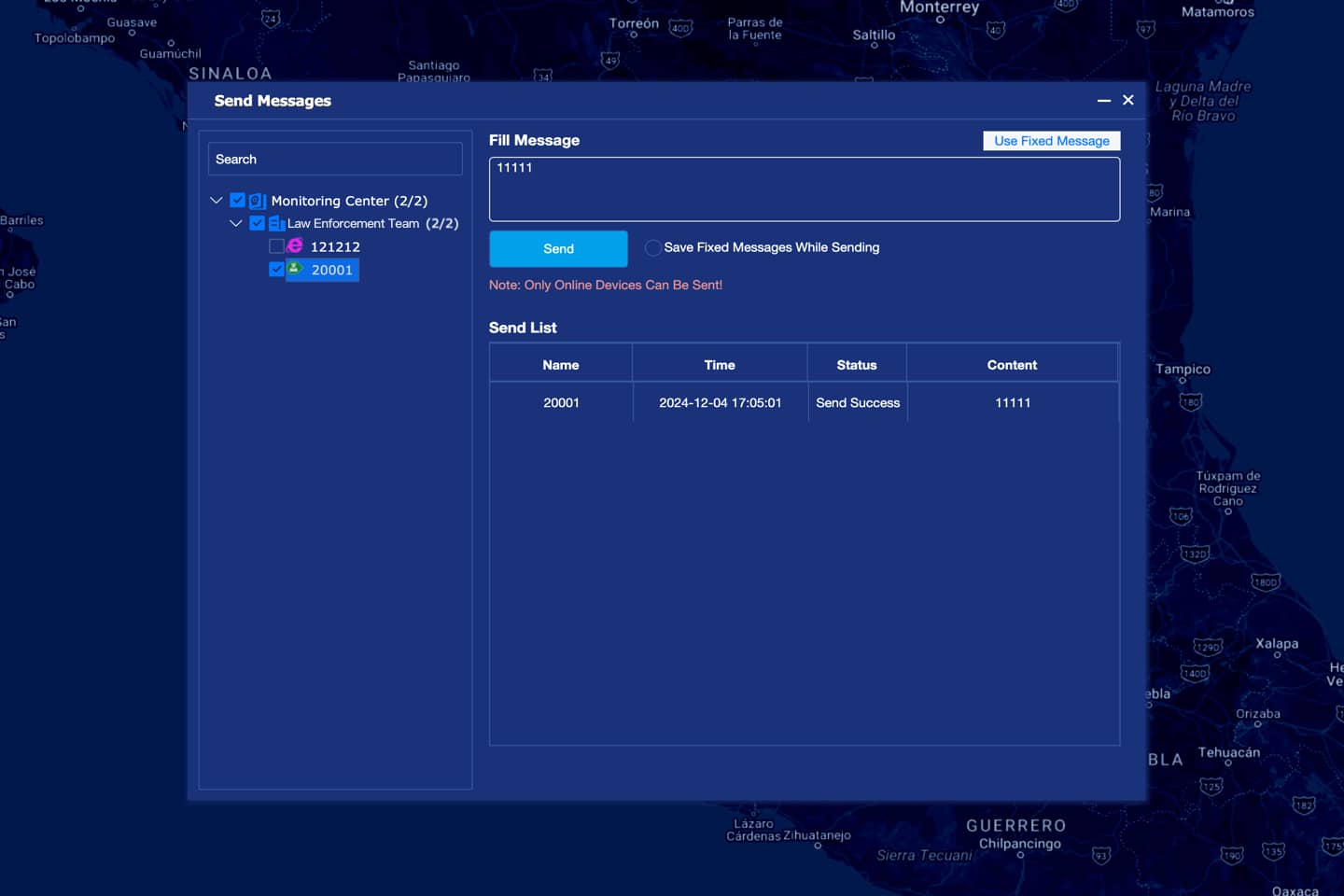Click the pink device icon for 121212

coord(295,245)
